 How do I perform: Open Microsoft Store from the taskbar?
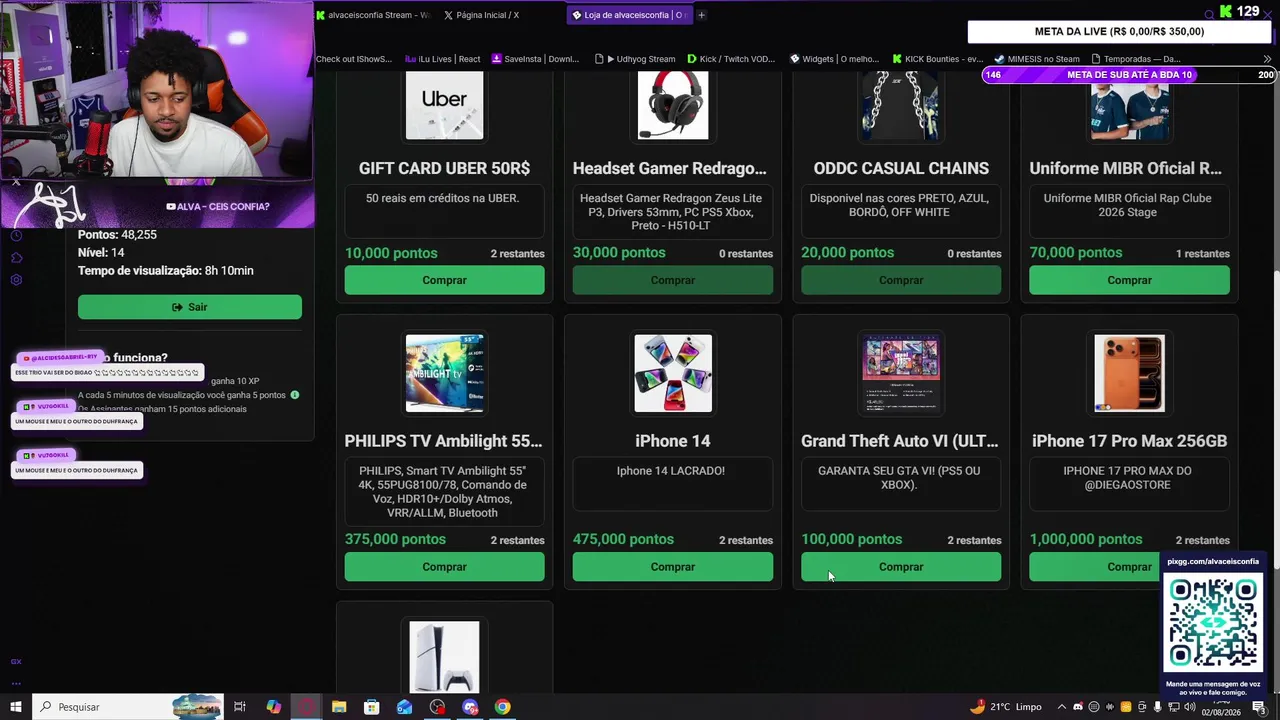coord(371,707)
